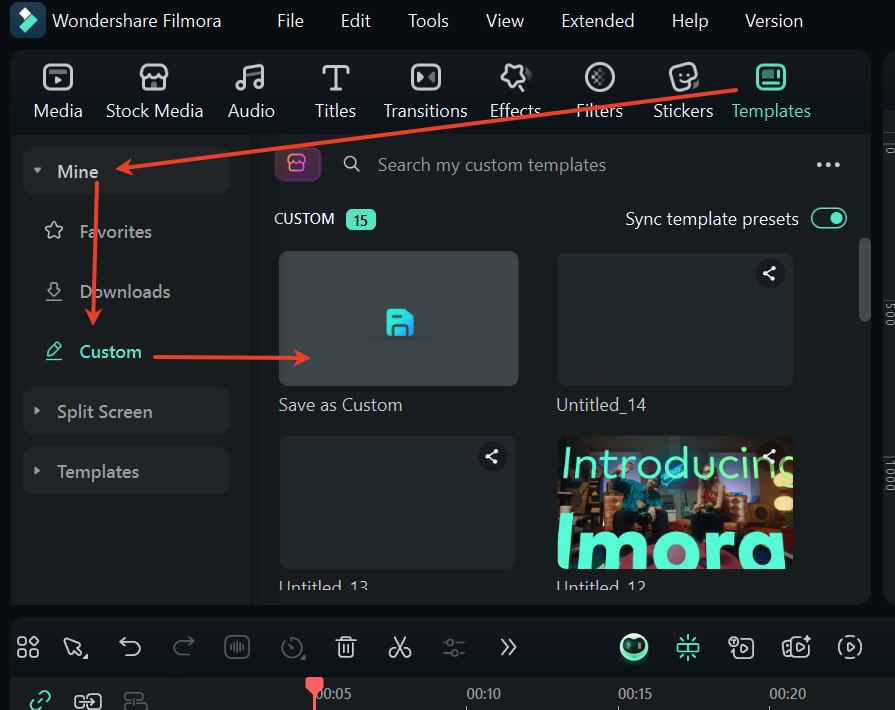Click the share icon on Untitled_14

769,273
